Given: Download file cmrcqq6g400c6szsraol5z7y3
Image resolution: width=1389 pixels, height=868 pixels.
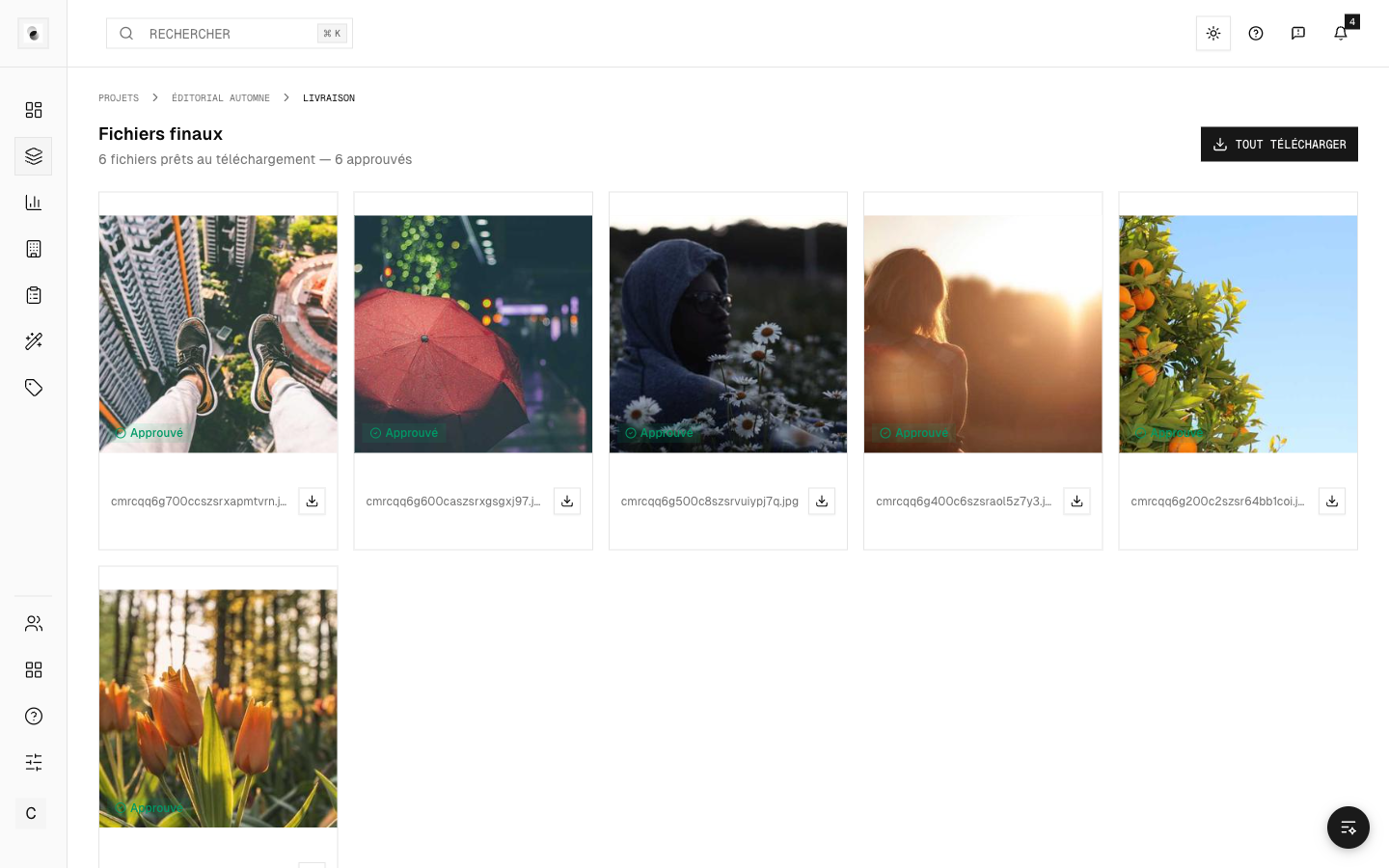Looking at the screenshot, I should [x=1076, y=502].
